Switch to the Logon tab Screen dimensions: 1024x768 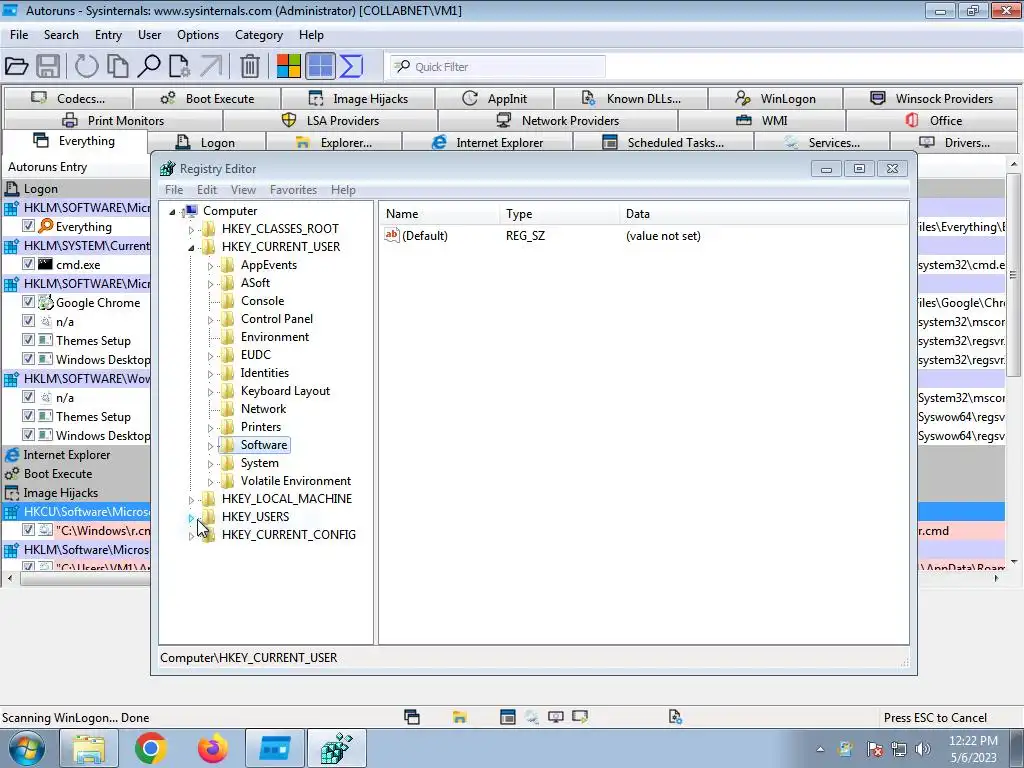click(206, 142)
